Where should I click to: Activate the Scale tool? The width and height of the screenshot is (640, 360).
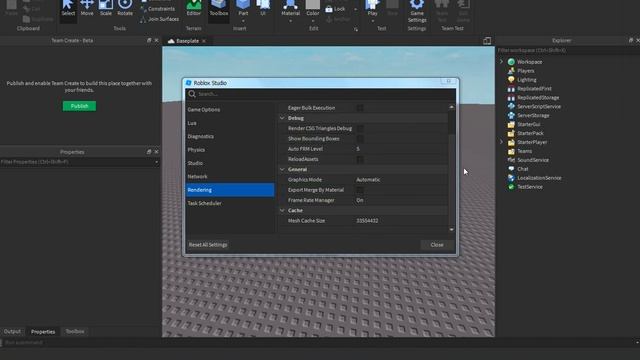pos(106,8)
